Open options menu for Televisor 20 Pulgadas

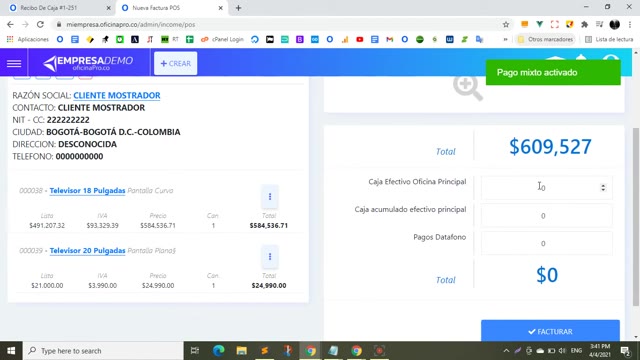coord(270,257)
